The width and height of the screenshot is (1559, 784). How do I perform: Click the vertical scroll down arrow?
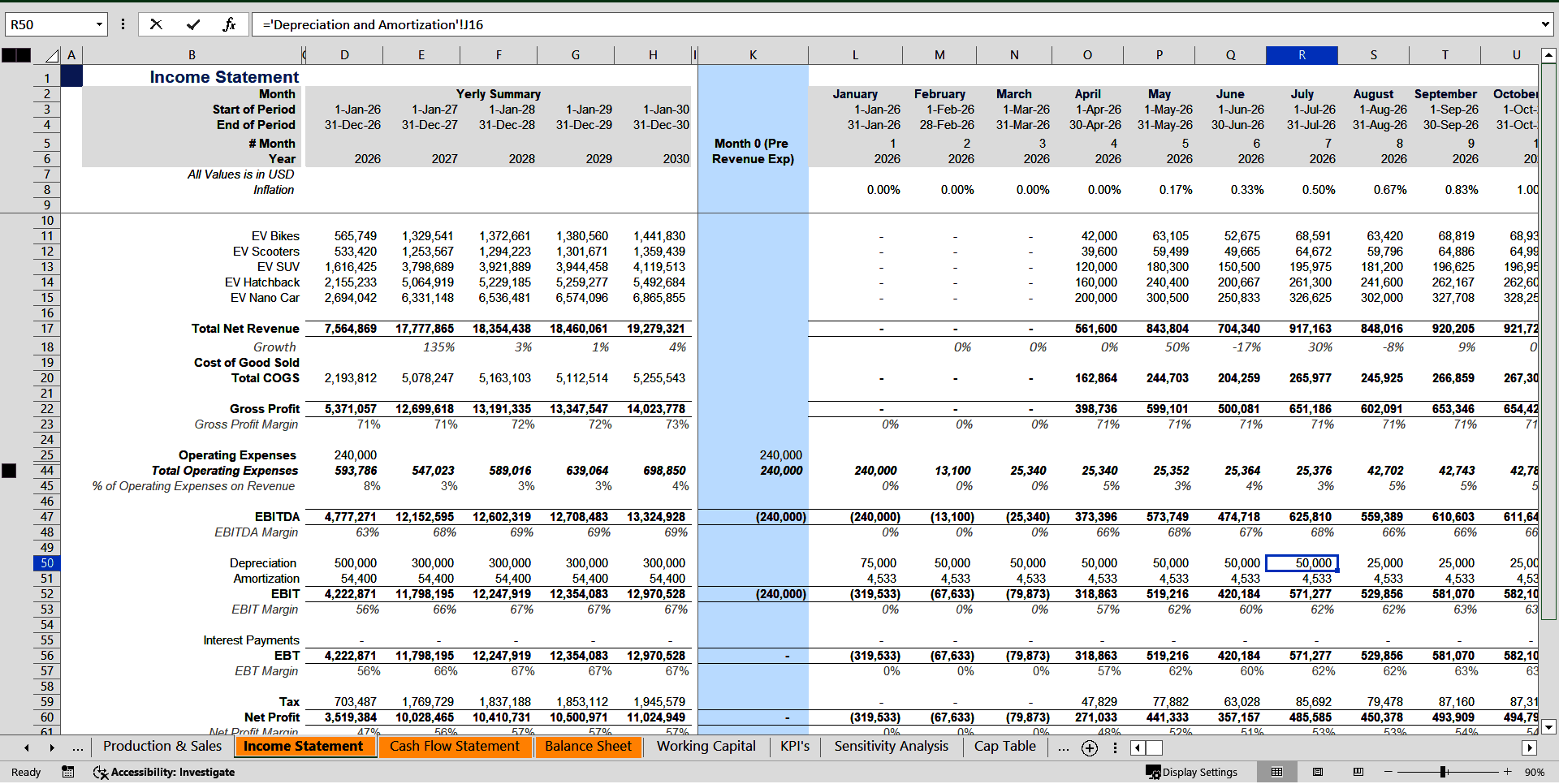click(1548, 727)
